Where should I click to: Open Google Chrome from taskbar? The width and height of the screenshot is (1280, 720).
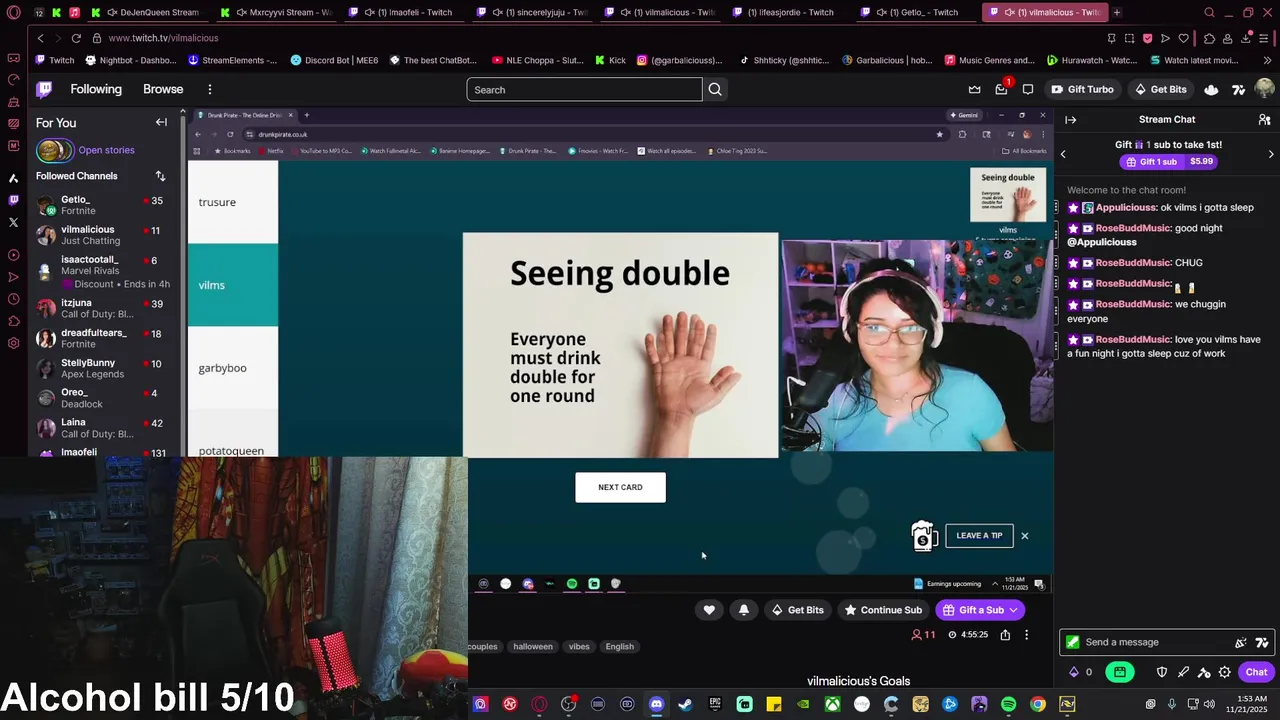tap(1038, 704)
